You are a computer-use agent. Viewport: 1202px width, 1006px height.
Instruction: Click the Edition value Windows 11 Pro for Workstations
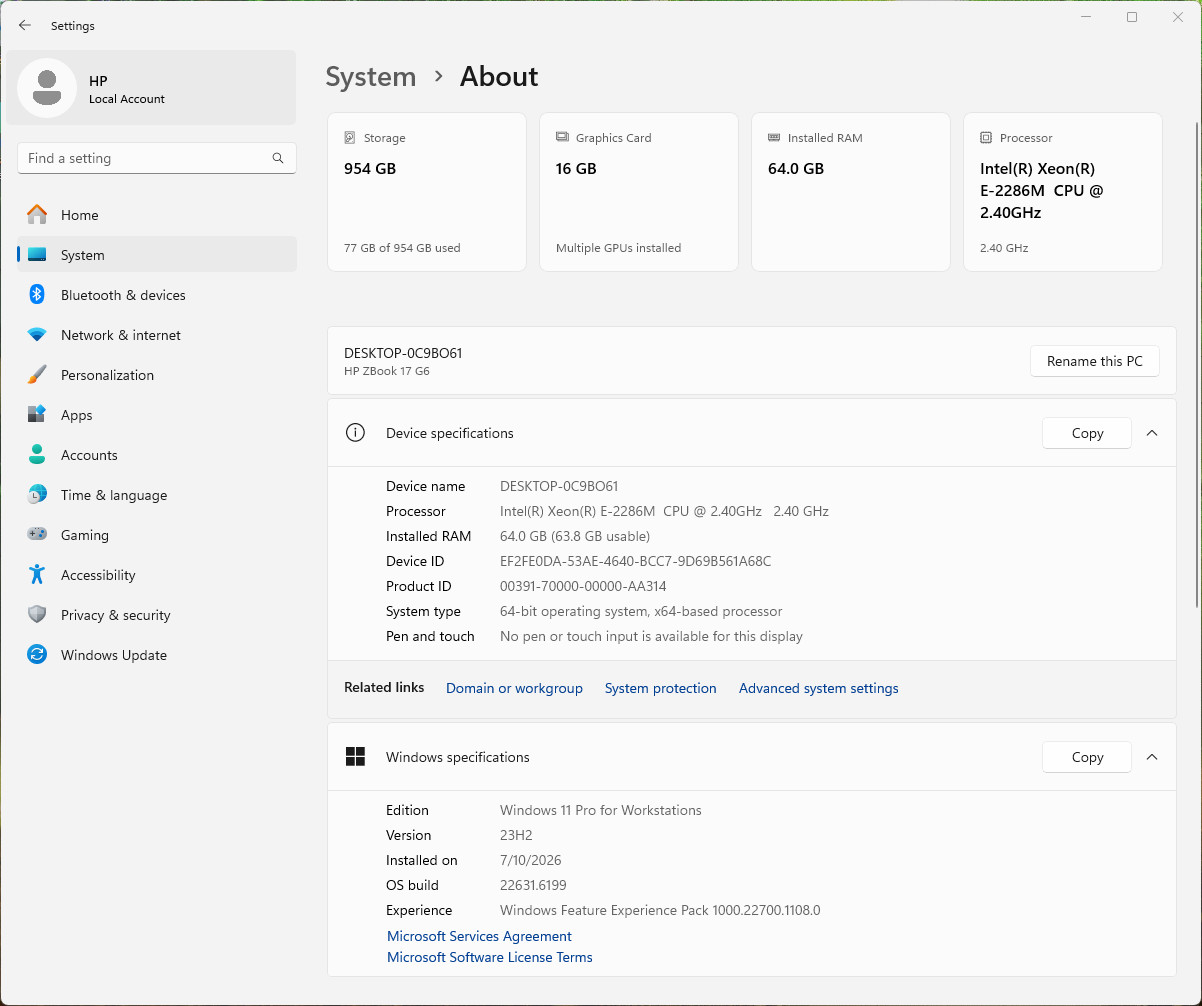[601, 810]
